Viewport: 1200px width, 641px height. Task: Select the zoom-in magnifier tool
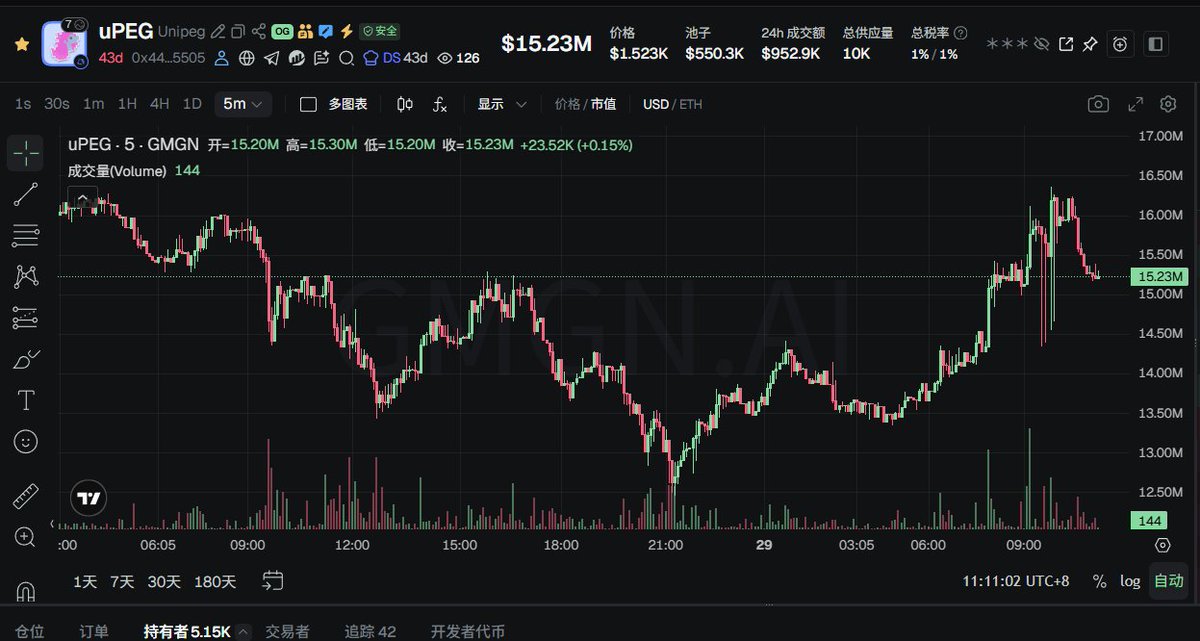[x=26, y=537]
